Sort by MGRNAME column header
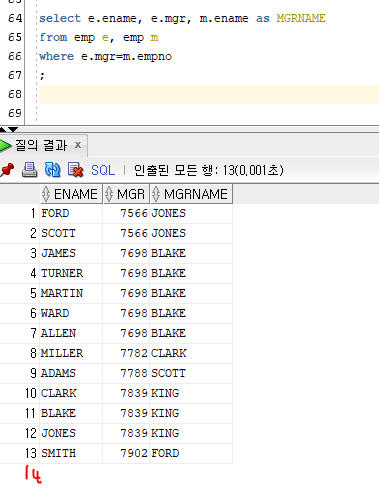 [191, 194]
